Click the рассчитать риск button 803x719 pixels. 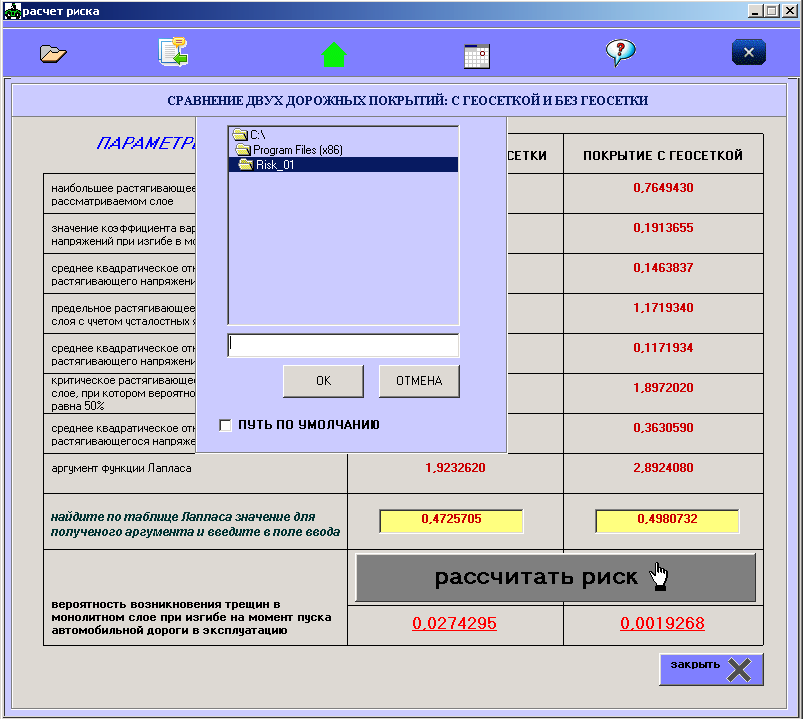click(555, 577)
